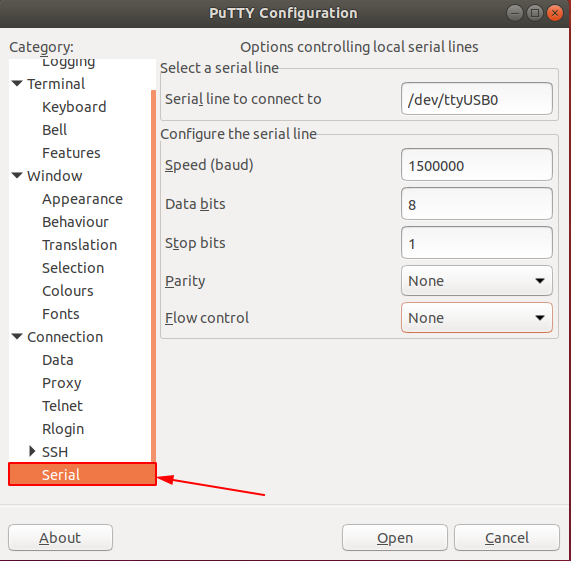Collapse the Terminal category
571x561 pixels.
17,83
